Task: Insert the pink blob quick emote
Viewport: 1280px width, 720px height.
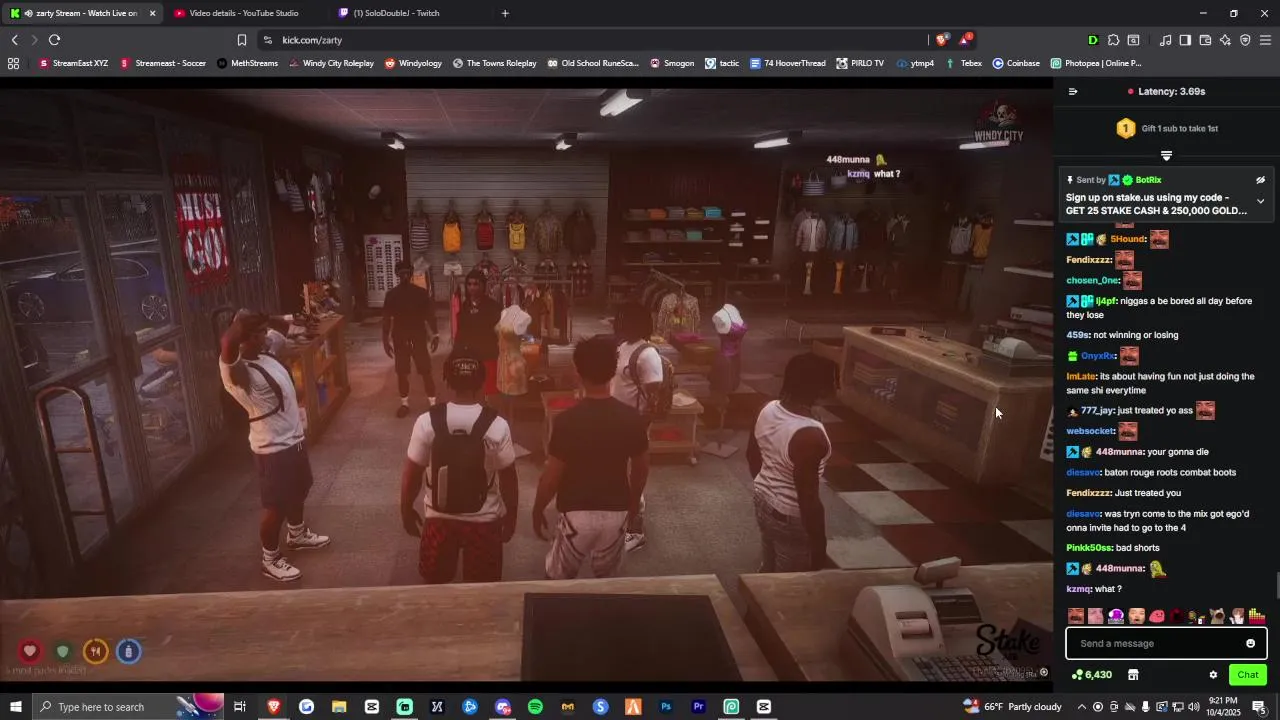Action: pos(1157,616)
